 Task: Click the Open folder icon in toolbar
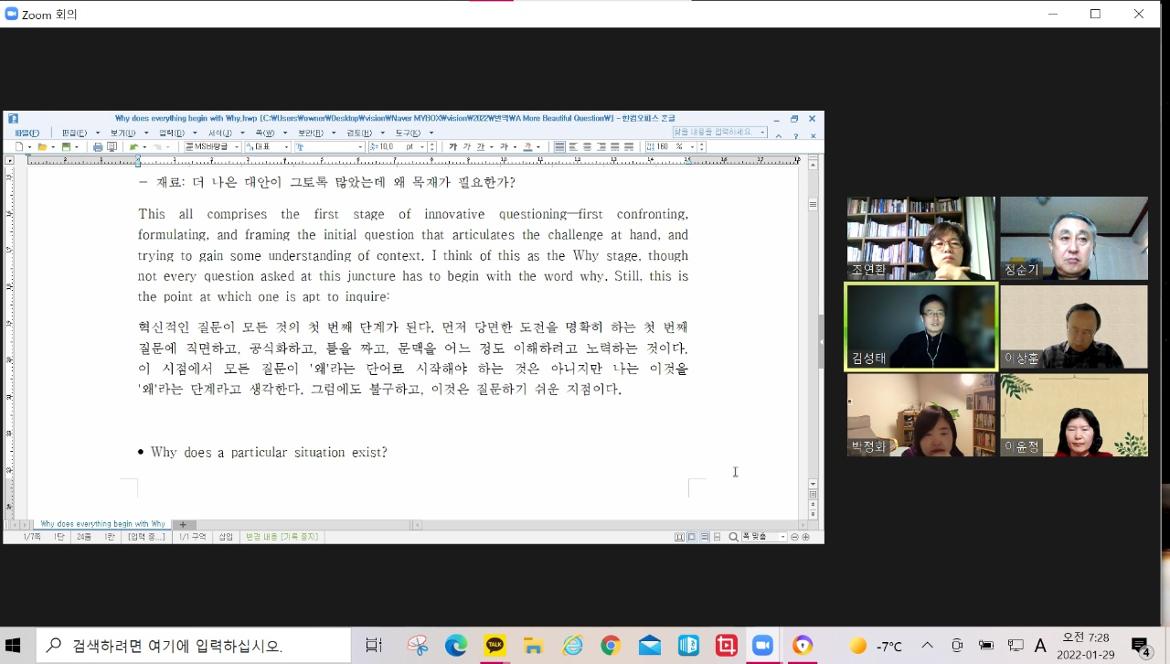tap(42, 147)
